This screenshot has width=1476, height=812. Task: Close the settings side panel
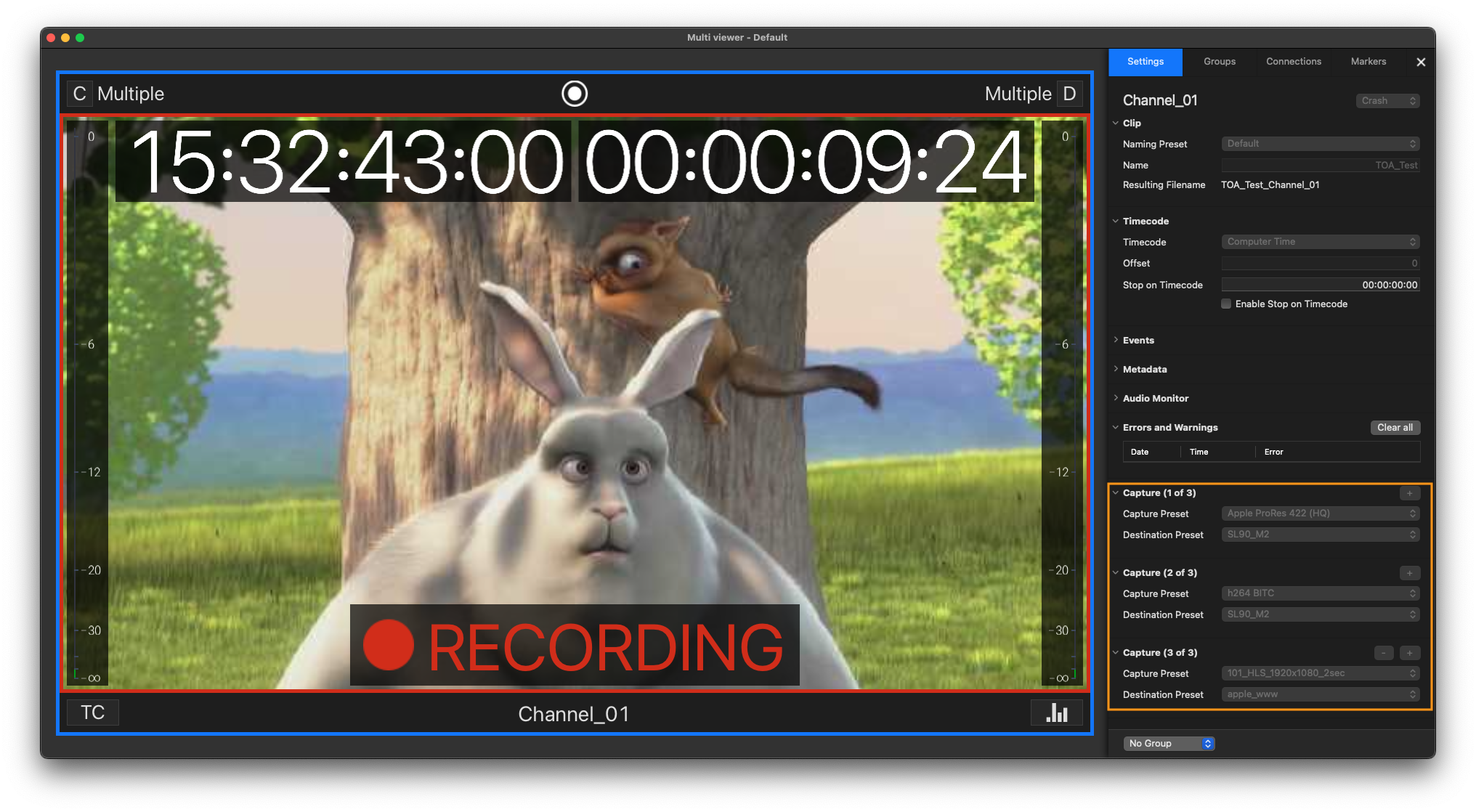click(1421, 62)
